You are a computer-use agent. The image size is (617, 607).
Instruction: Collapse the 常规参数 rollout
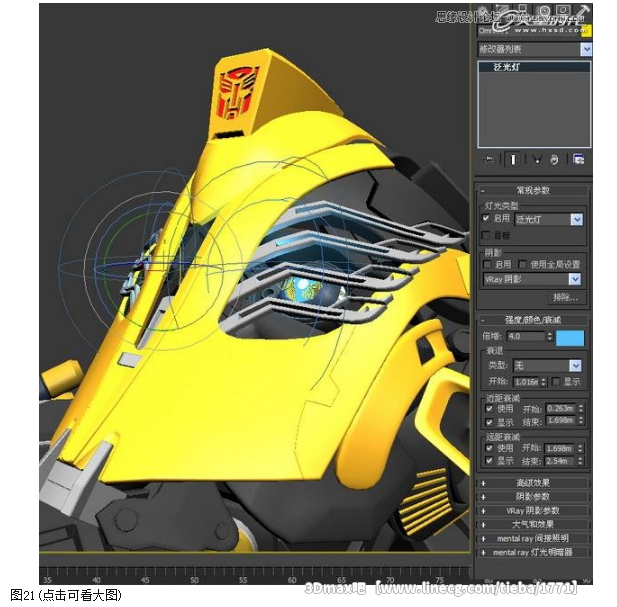533,191
